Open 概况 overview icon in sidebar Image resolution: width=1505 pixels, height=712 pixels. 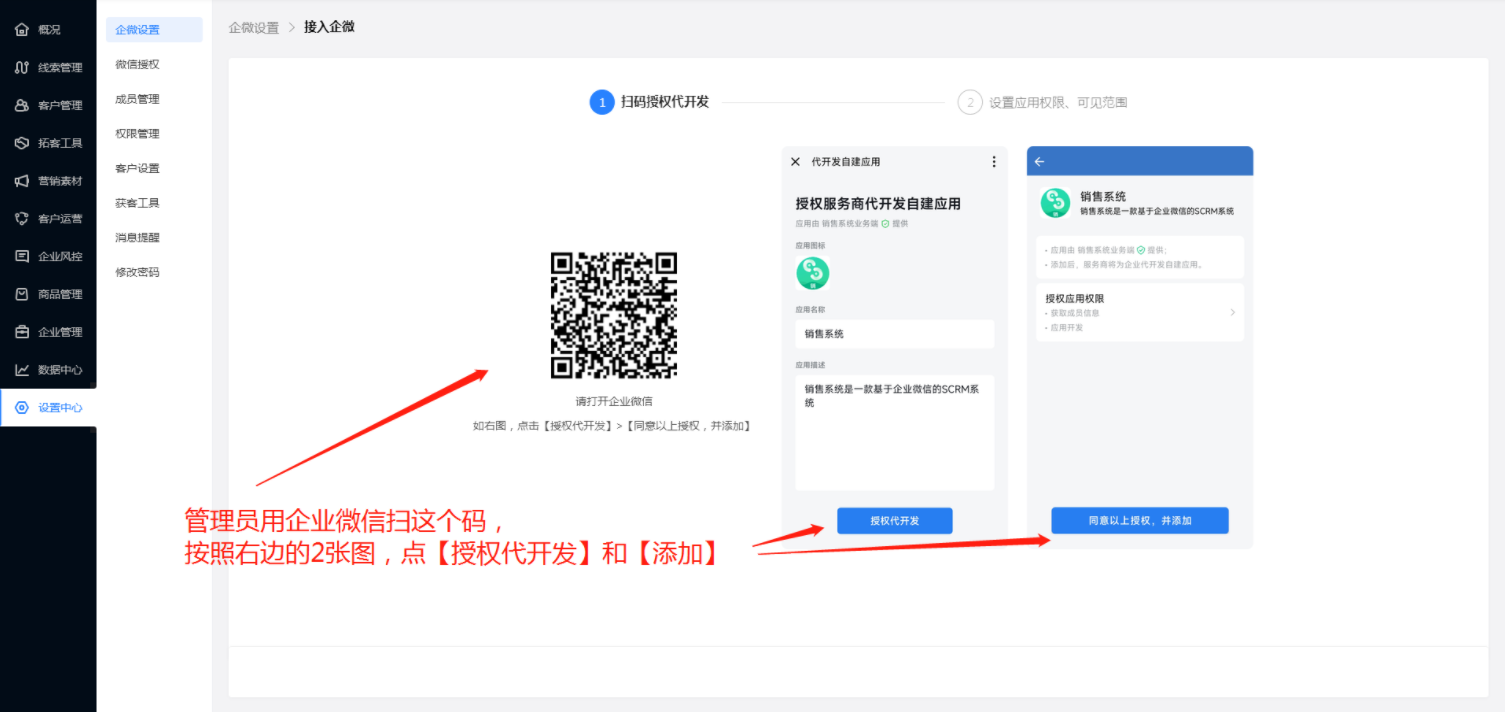click(22, 30)
